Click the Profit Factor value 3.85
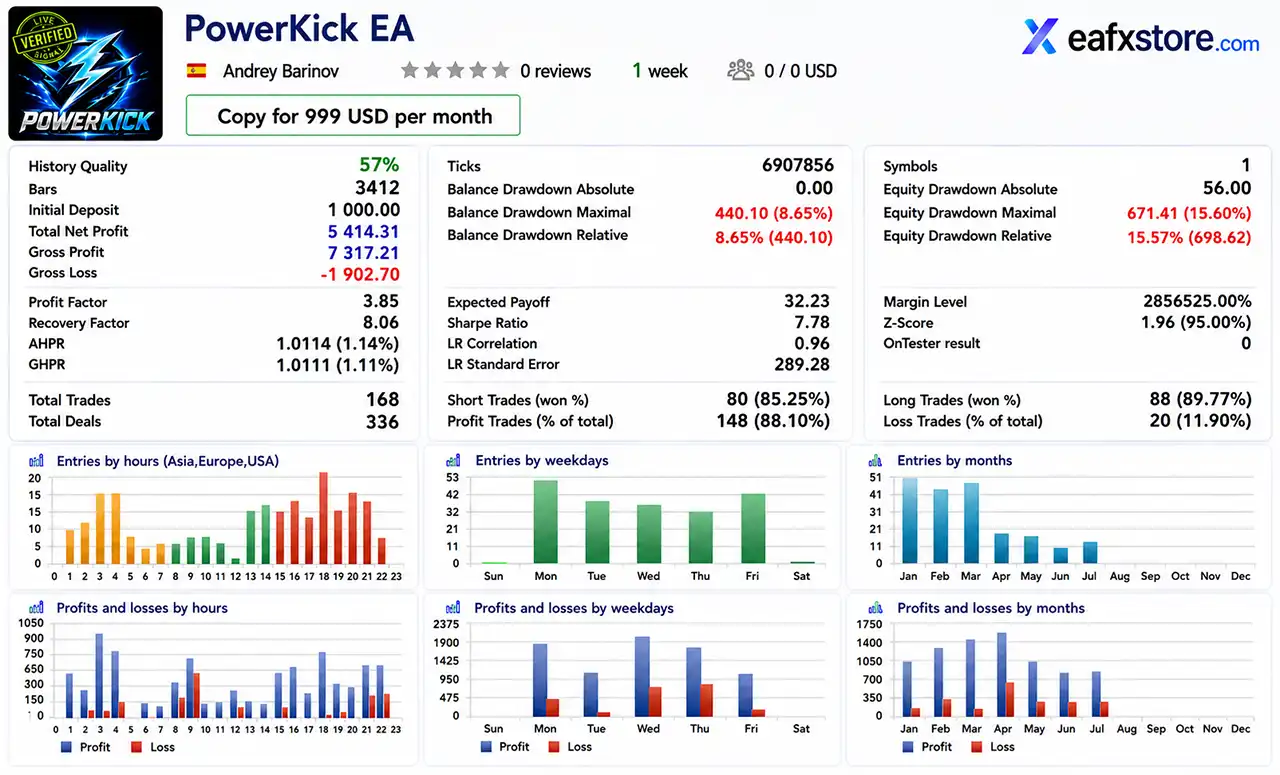Screen dimensions: 1280x775 [x=381, y=301]
